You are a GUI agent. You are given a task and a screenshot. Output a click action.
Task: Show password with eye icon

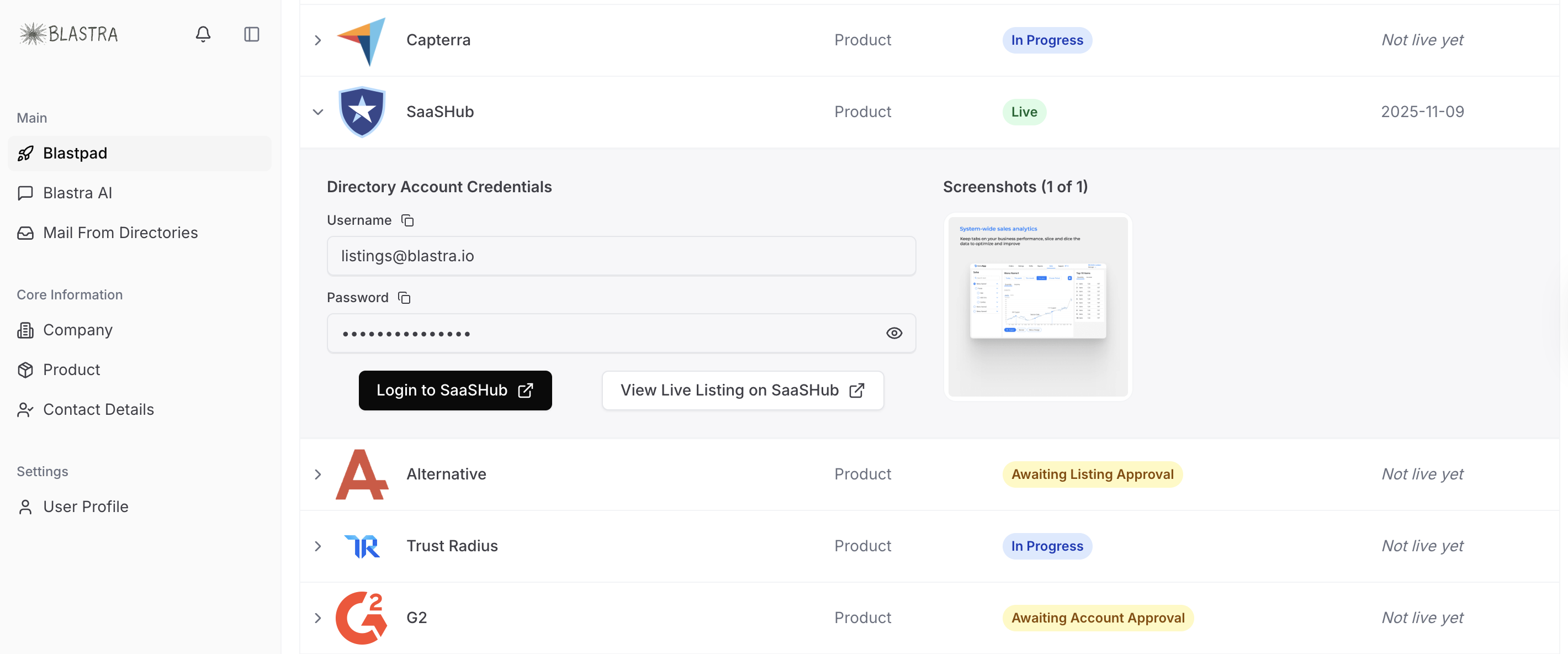(x=893, y=333)
